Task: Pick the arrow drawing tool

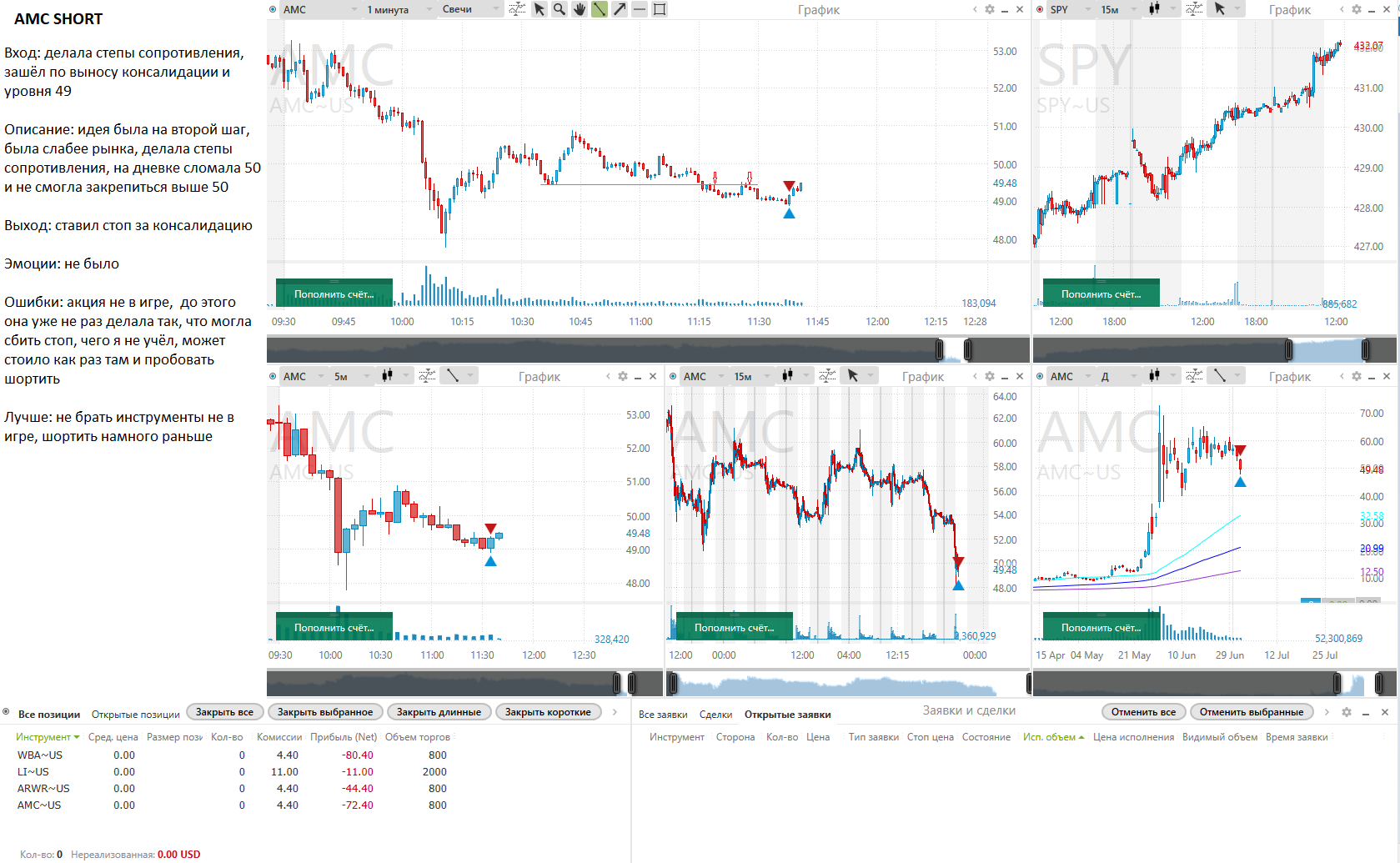Action: 620,9
